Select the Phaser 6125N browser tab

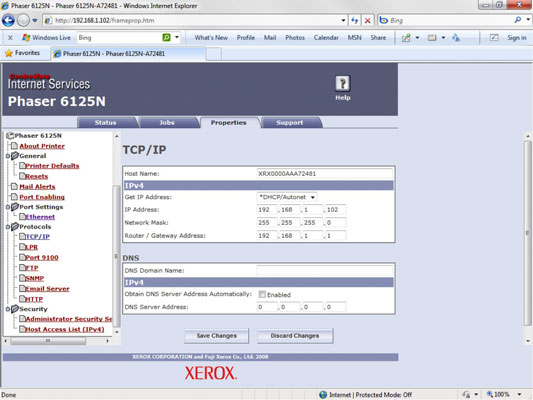point(128,54)
